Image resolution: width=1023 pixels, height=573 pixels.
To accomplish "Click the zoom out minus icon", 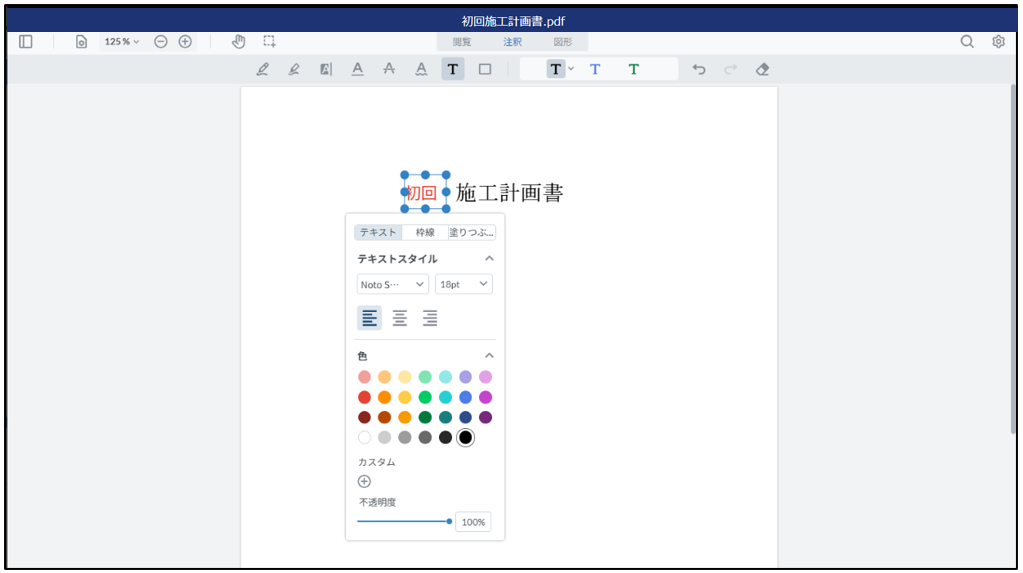I will pos(160,42).
